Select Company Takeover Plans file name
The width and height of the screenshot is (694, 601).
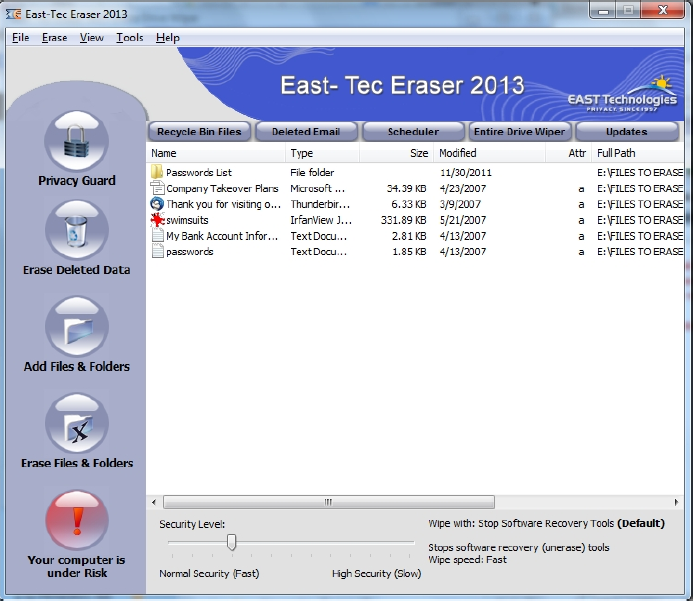[x=222, y=189]
